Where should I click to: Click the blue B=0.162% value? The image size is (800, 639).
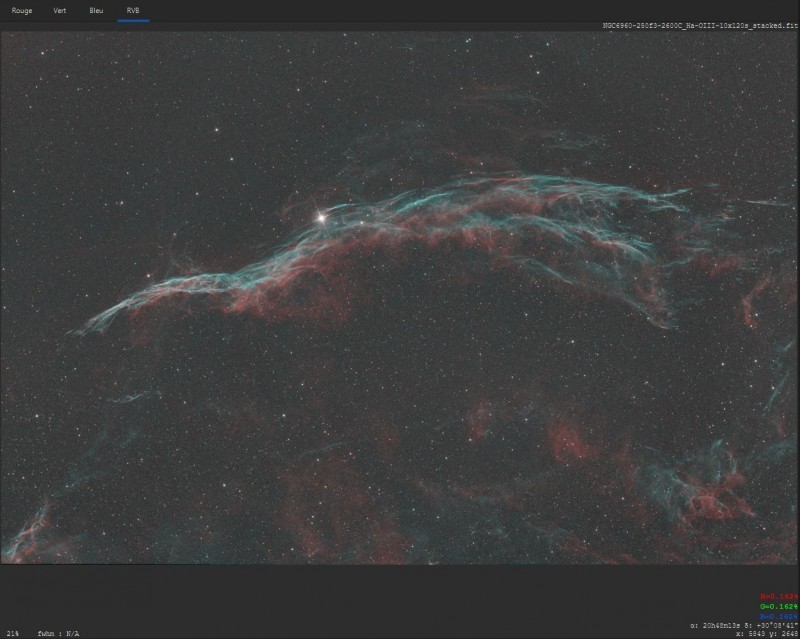pos(779,617)
